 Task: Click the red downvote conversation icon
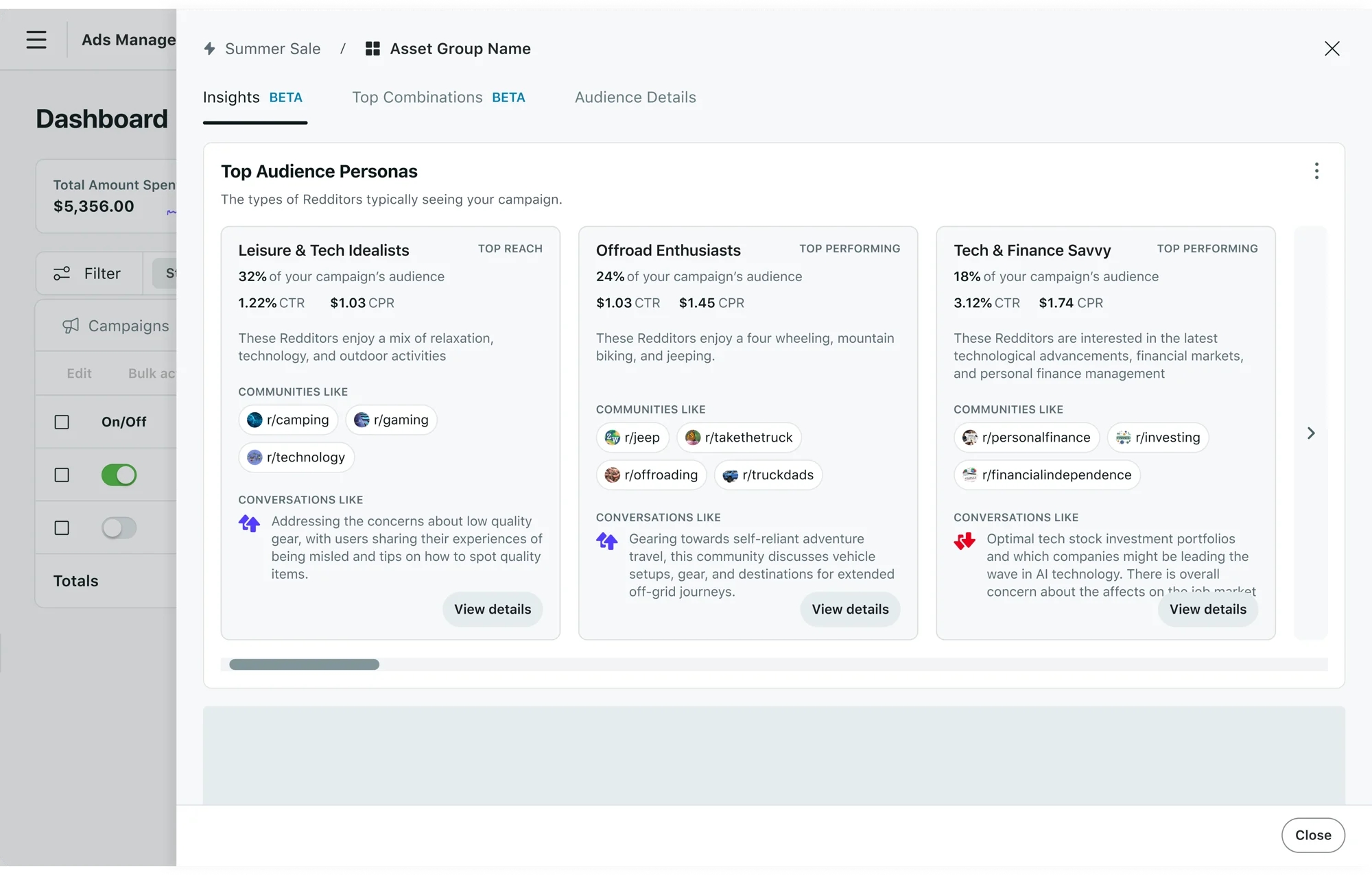coord(965,541)
